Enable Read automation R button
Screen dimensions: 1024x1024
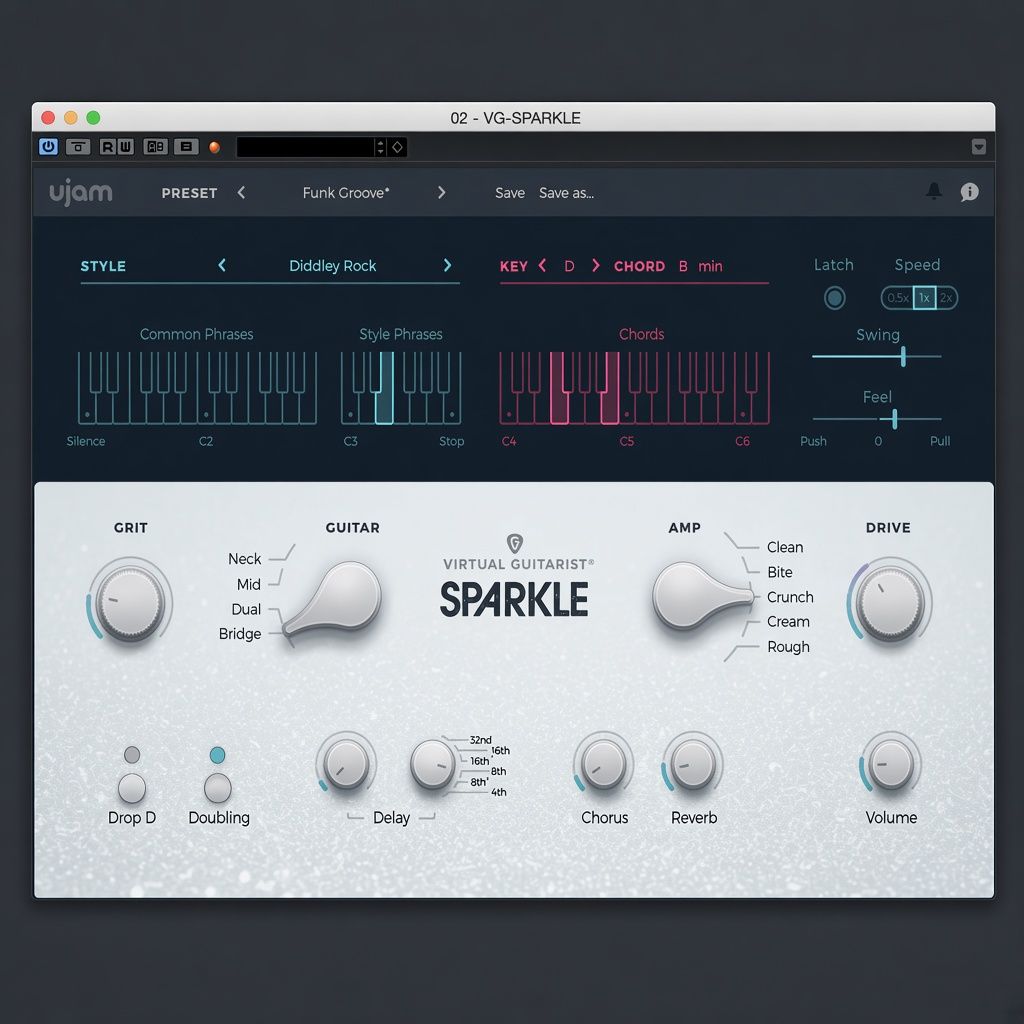point(108,147)
